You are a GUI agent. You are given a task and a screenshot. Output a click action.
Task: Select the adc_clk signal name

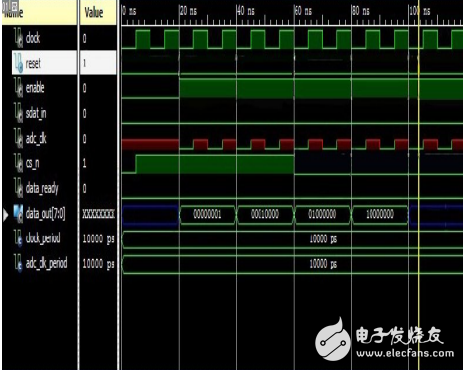pyautogui.click(x=36, y=138)
